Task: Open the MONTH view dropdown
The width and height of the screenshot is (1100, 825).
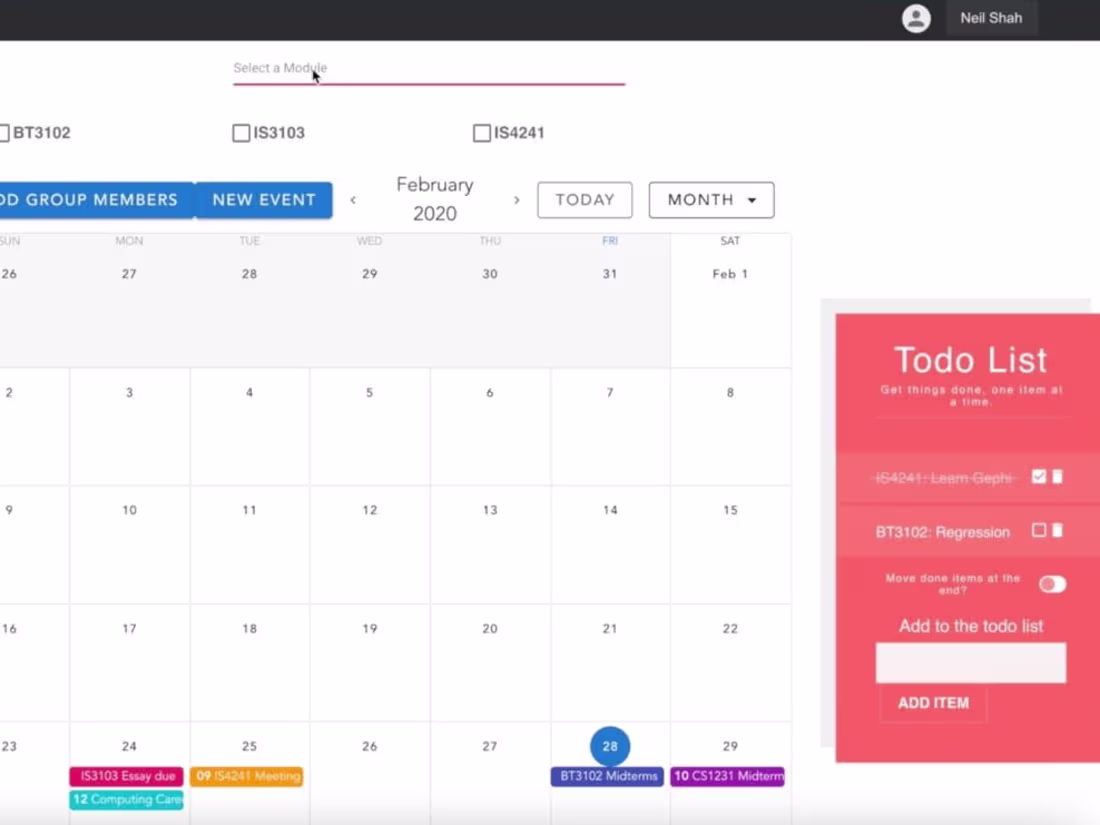Action: point(711,200)
